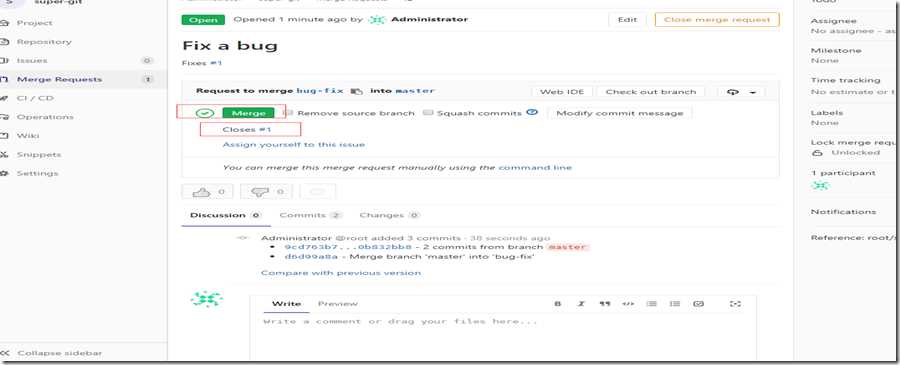Image resolution: width=900 pixels, height=365 pixels.
Task: Follow Assign yourself to this issue link
Action: (x=294, y=145)
